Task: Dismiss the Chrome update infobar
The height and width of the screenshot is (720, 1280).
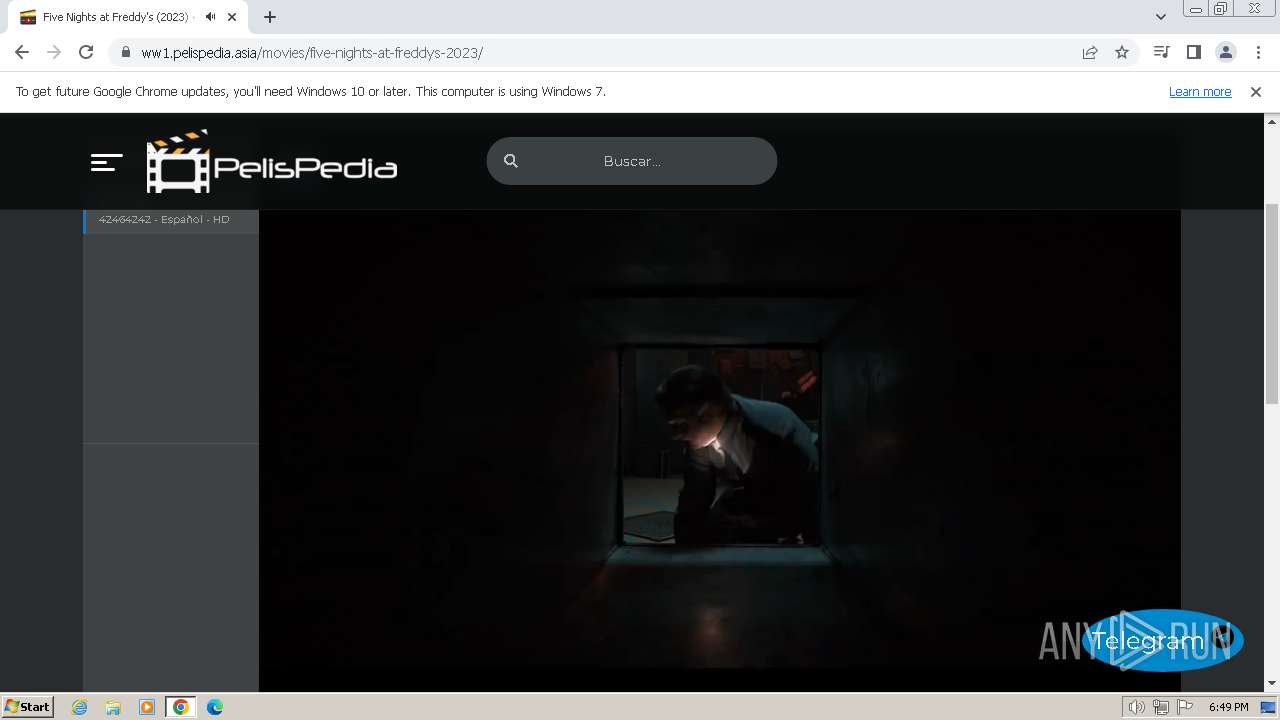Action: (1256, 91)
